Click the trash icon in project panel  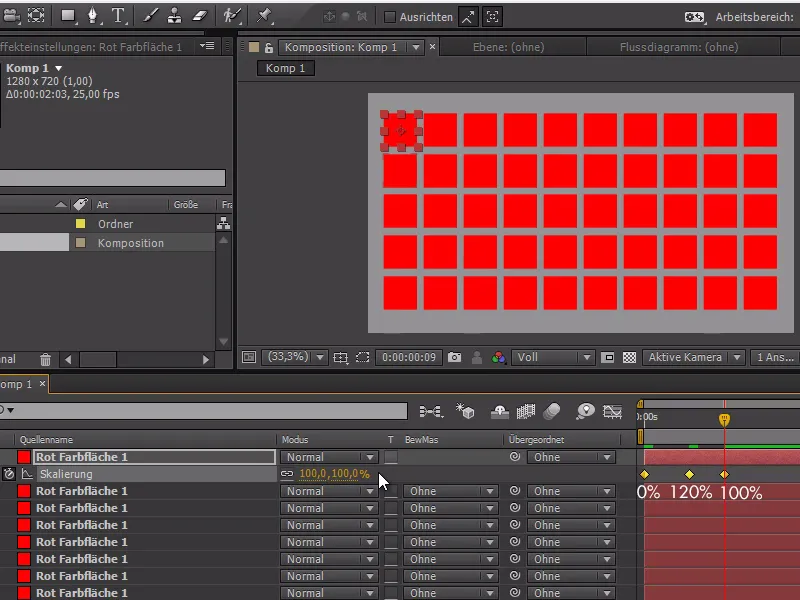[45, 359]
